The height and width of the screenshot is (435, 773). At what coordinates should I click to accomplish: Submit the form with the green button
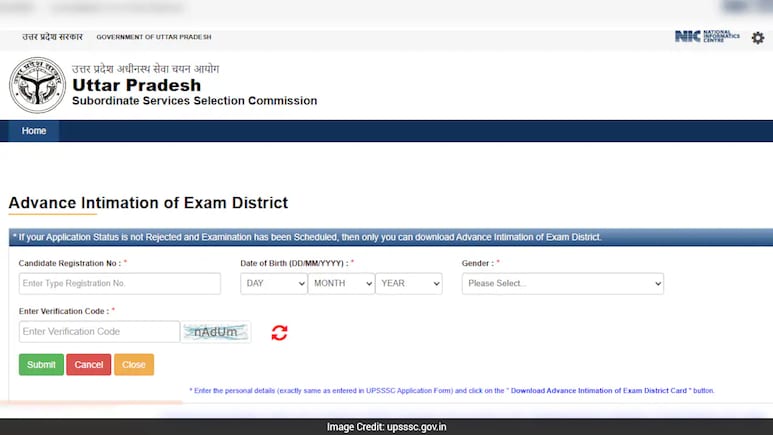click(x=41, y=364)
